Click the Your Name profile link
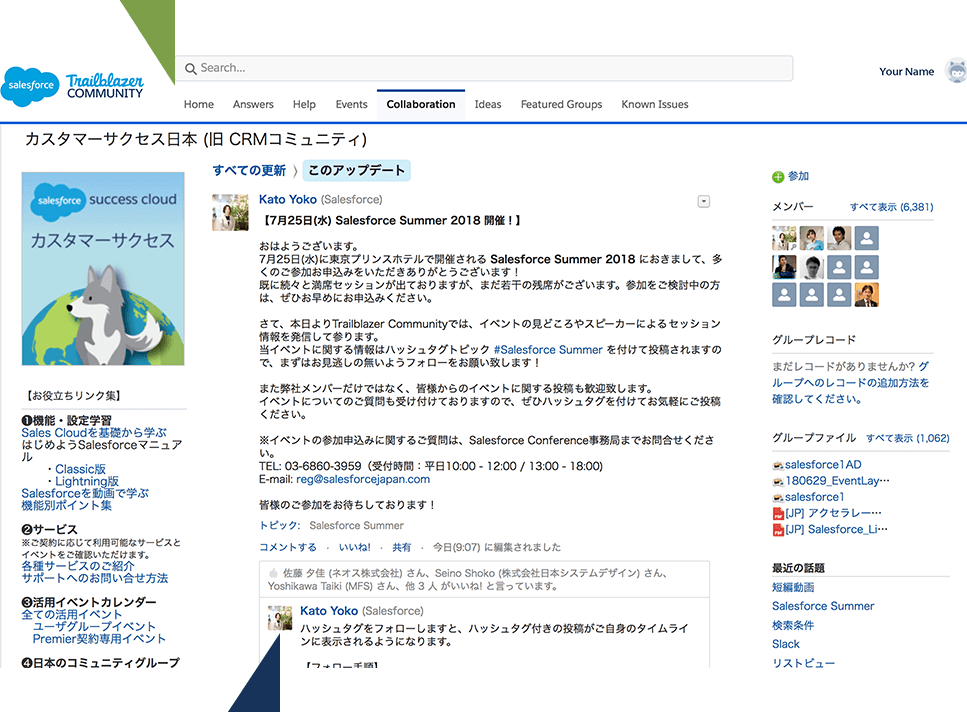This screenshot has width=967, height=712. coord(907,72)
